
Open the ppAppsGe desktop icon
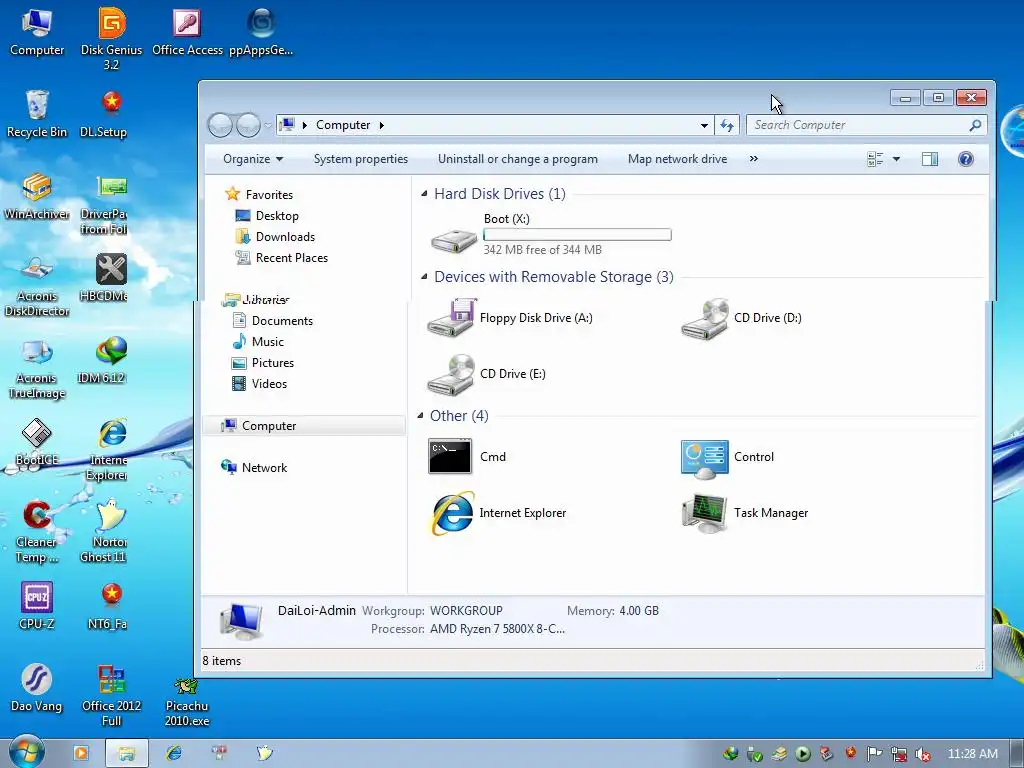click(261, 33)
